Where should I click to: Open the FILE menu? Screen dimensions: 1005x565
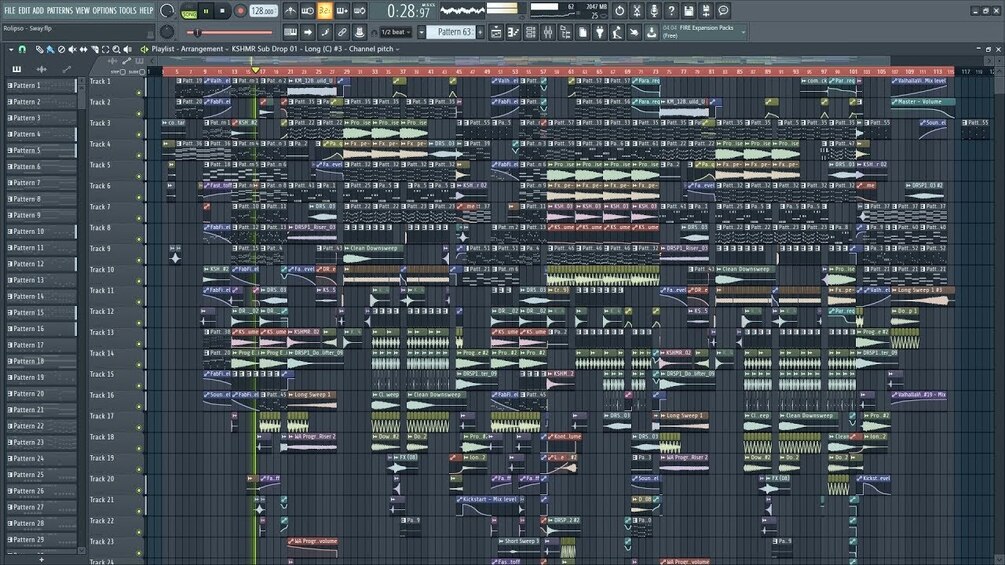[x=10, y=11]
